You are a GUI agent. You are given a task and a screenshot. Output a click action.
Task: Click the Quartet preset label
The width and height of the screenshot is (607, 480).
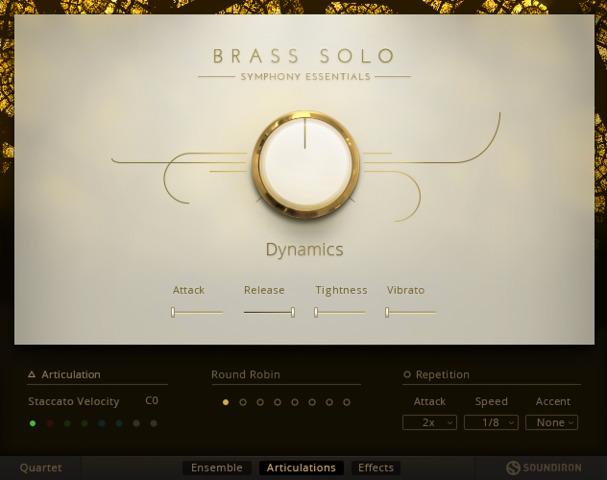pyautogui.click(x=41, y=468)
